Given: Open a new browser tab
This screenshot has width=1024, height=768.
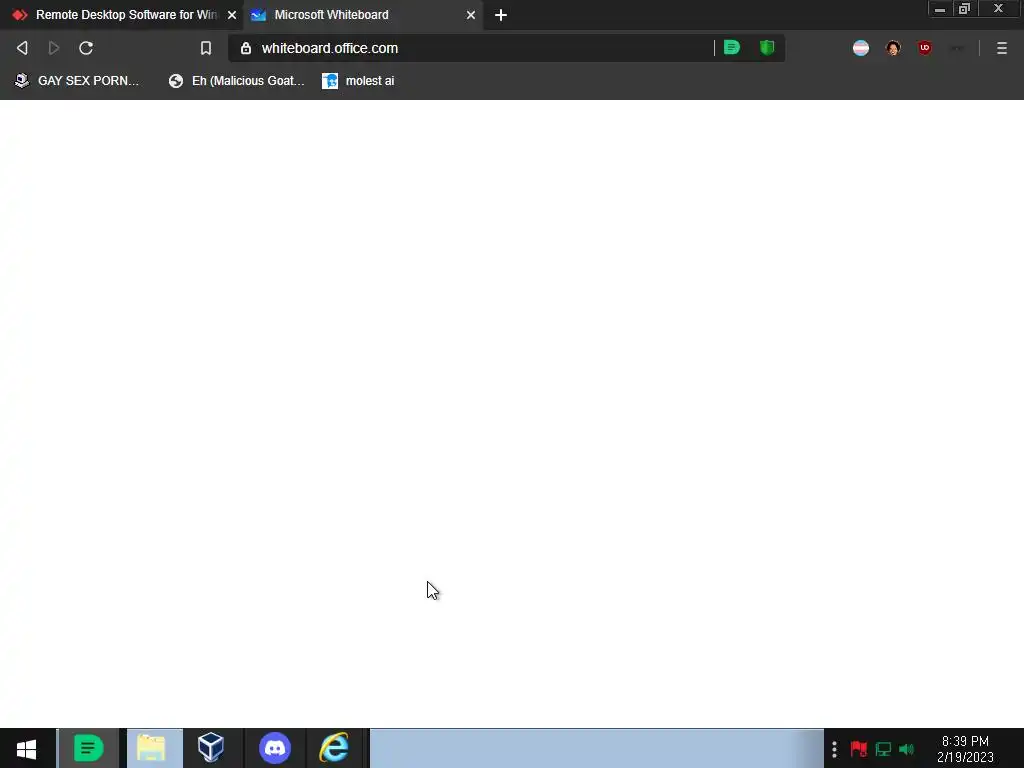Looking at the screenshot, I should (501, 15).
